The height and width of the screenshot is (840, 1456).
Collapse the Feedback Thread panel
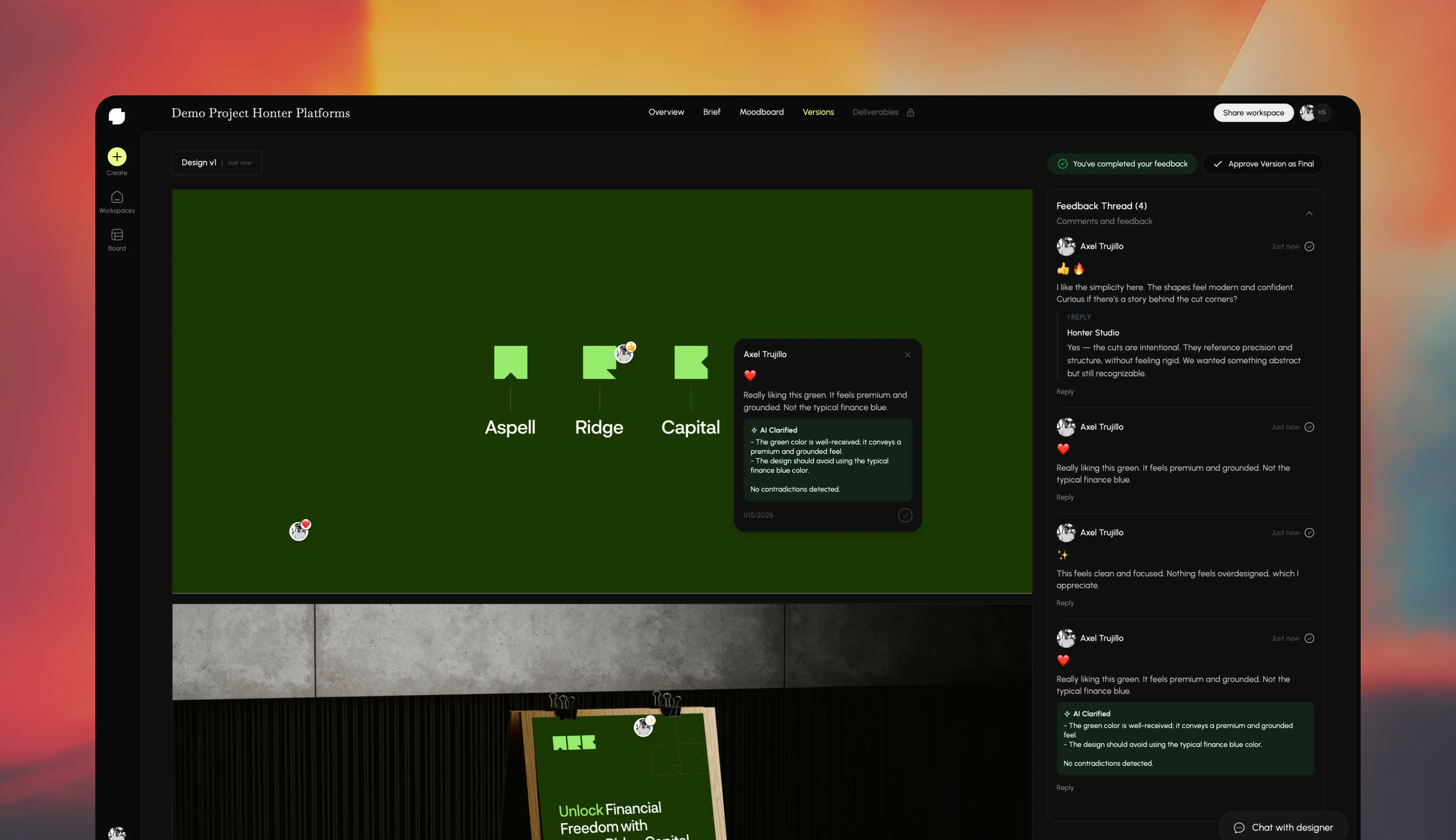pos(1309,213)
